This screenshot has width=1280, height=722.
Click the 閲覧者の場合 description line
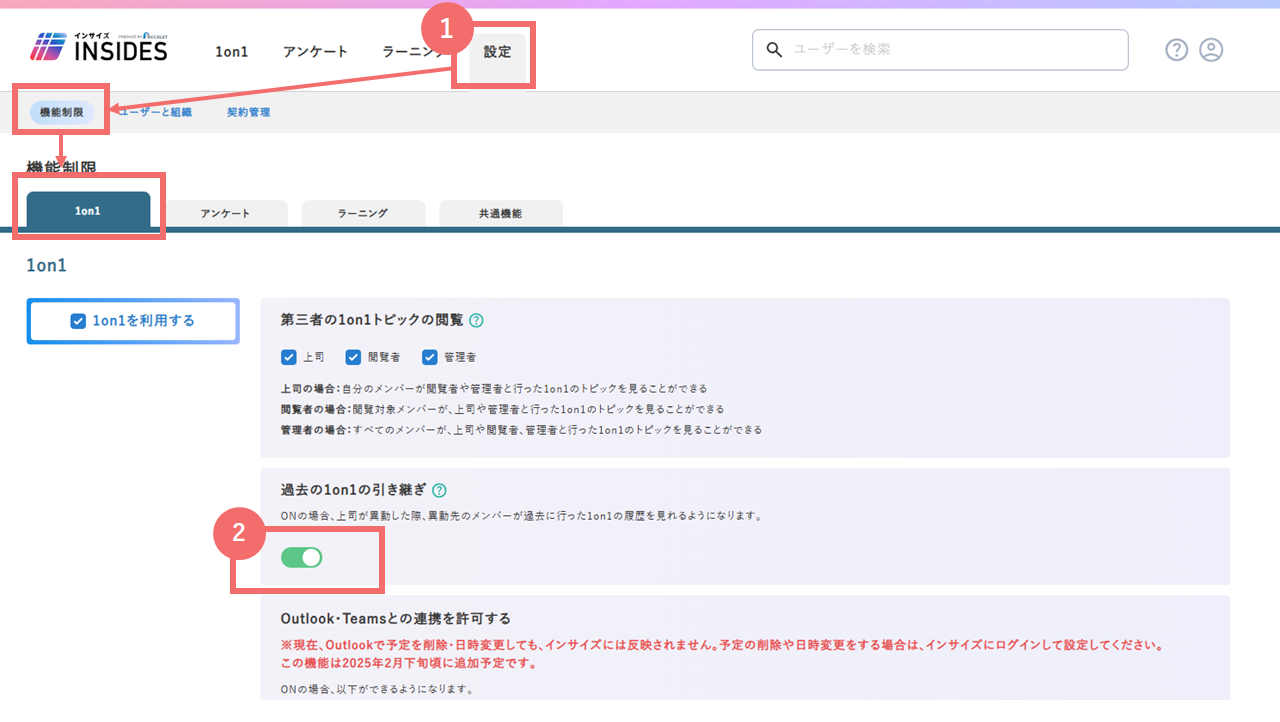click(x=502, y=409)
